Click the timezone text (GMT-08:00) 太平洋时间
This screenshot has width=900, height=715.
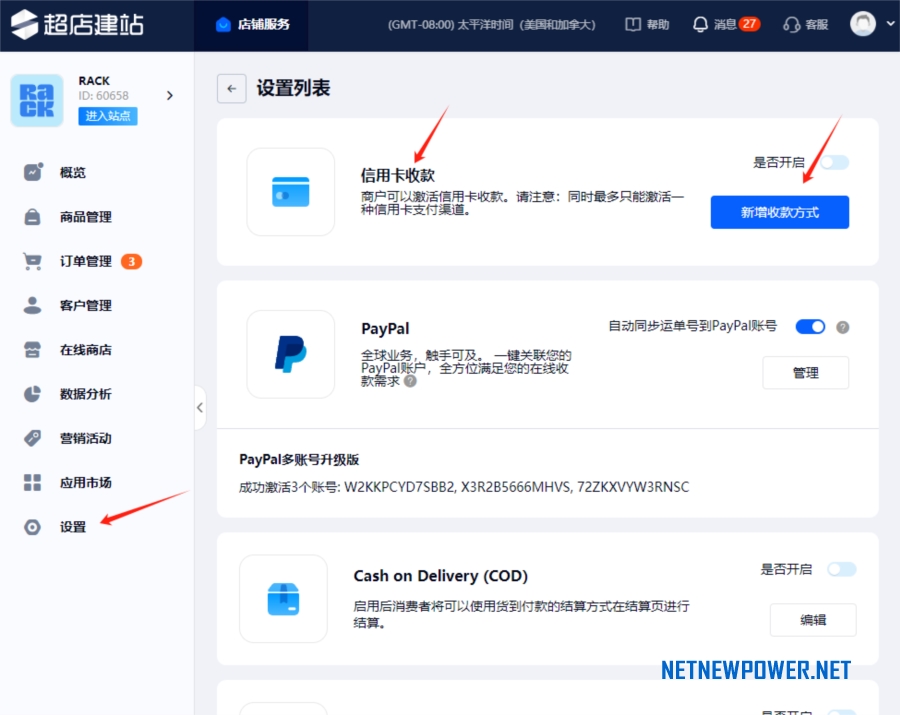(x=491, y=25)
